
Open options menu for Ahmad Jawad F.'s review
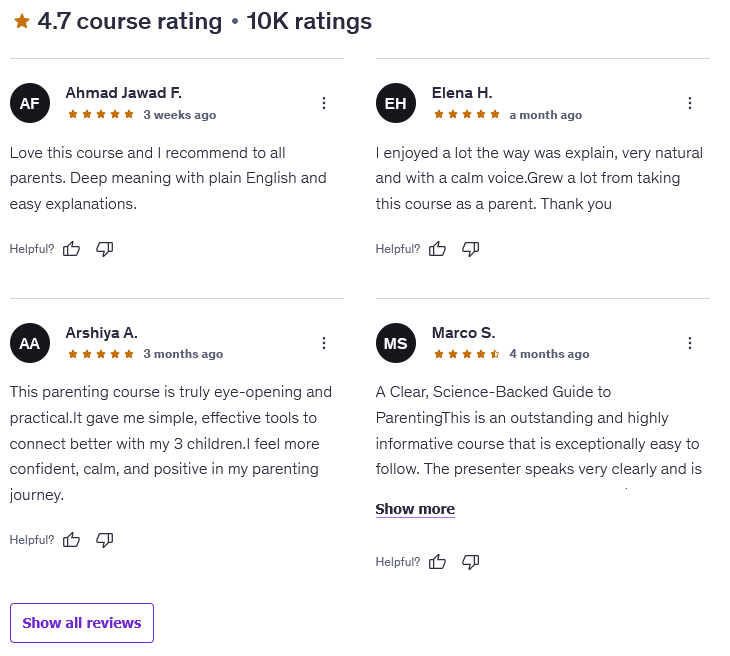click(324, 103)
